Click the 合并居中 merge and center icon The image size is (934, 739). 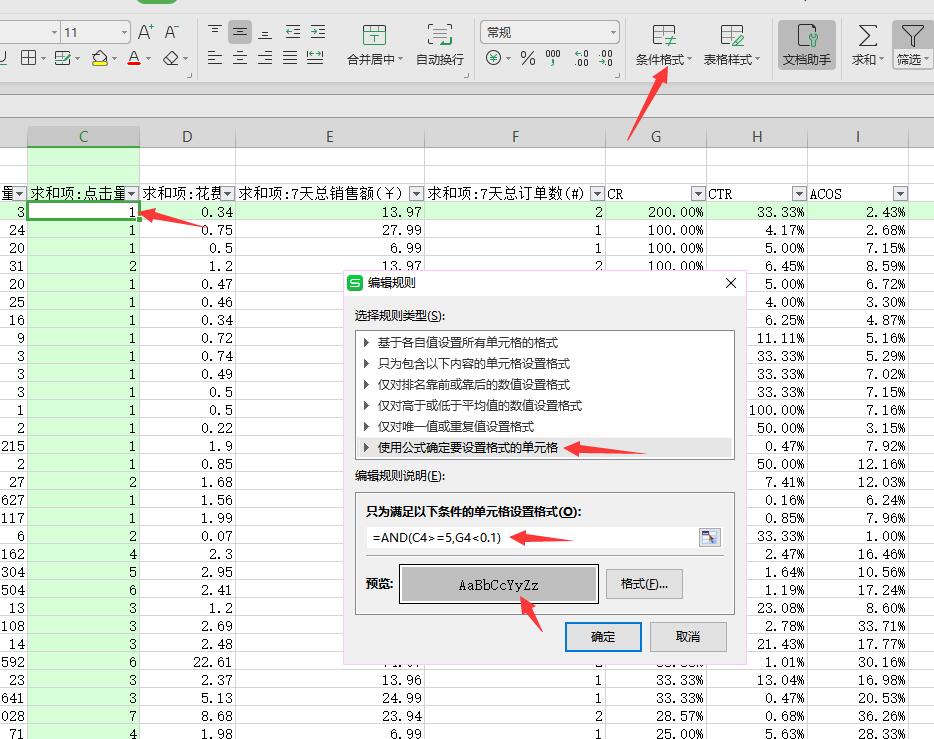click(x=375, y=38)
